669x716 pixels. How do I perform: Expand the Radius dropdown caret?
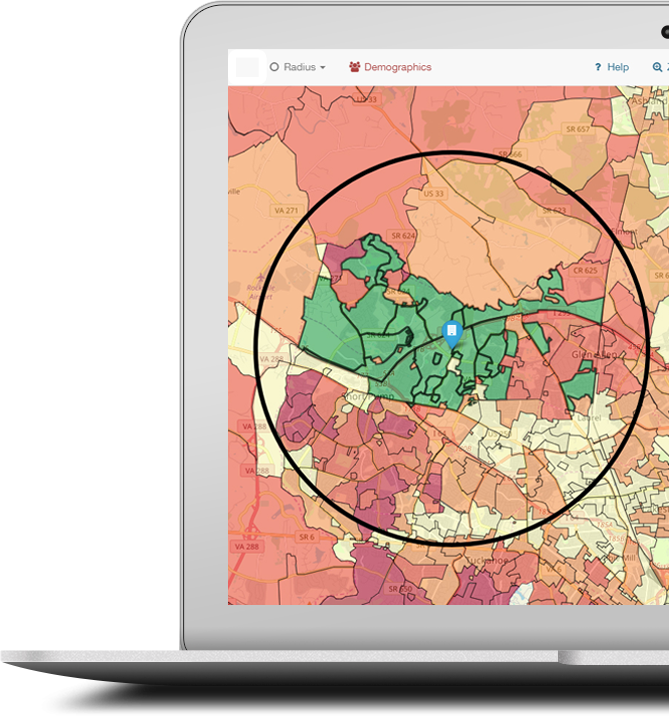(323, 68)
